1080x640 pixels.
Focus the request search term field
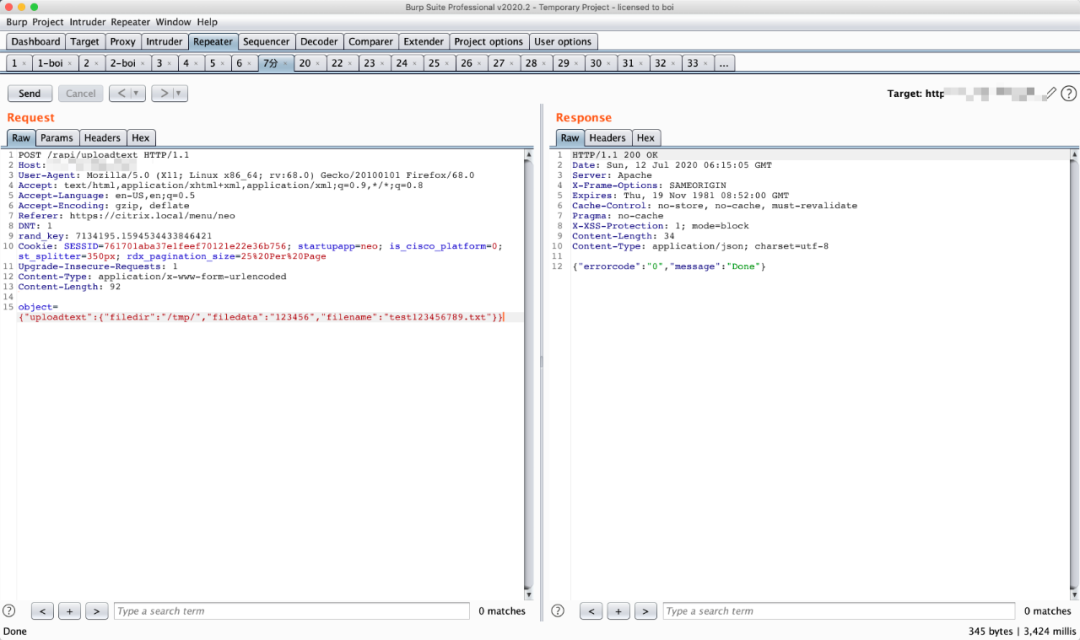[x=291, y=611]
